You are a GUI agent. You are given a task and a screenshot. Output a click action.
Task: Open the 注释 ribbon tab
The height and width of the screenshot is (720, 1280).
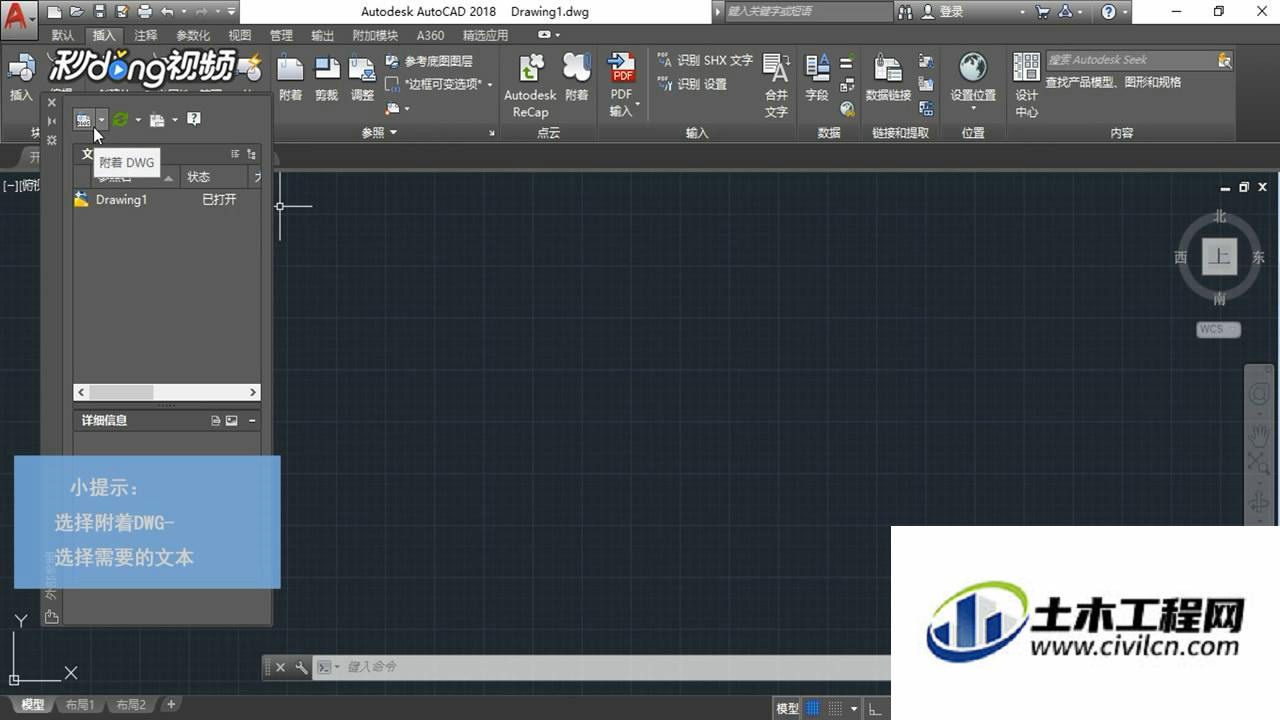pos(146,35)
